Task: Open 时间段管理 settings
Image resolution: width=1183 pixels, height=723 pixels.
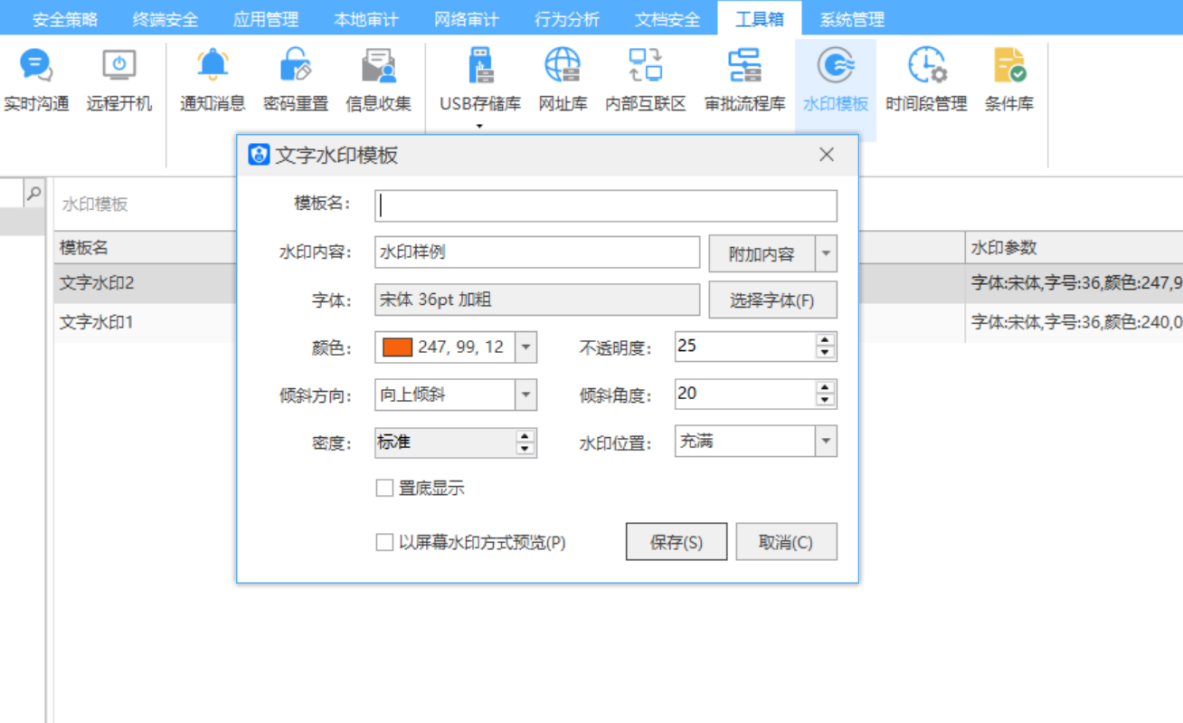Action: (925, 80)
